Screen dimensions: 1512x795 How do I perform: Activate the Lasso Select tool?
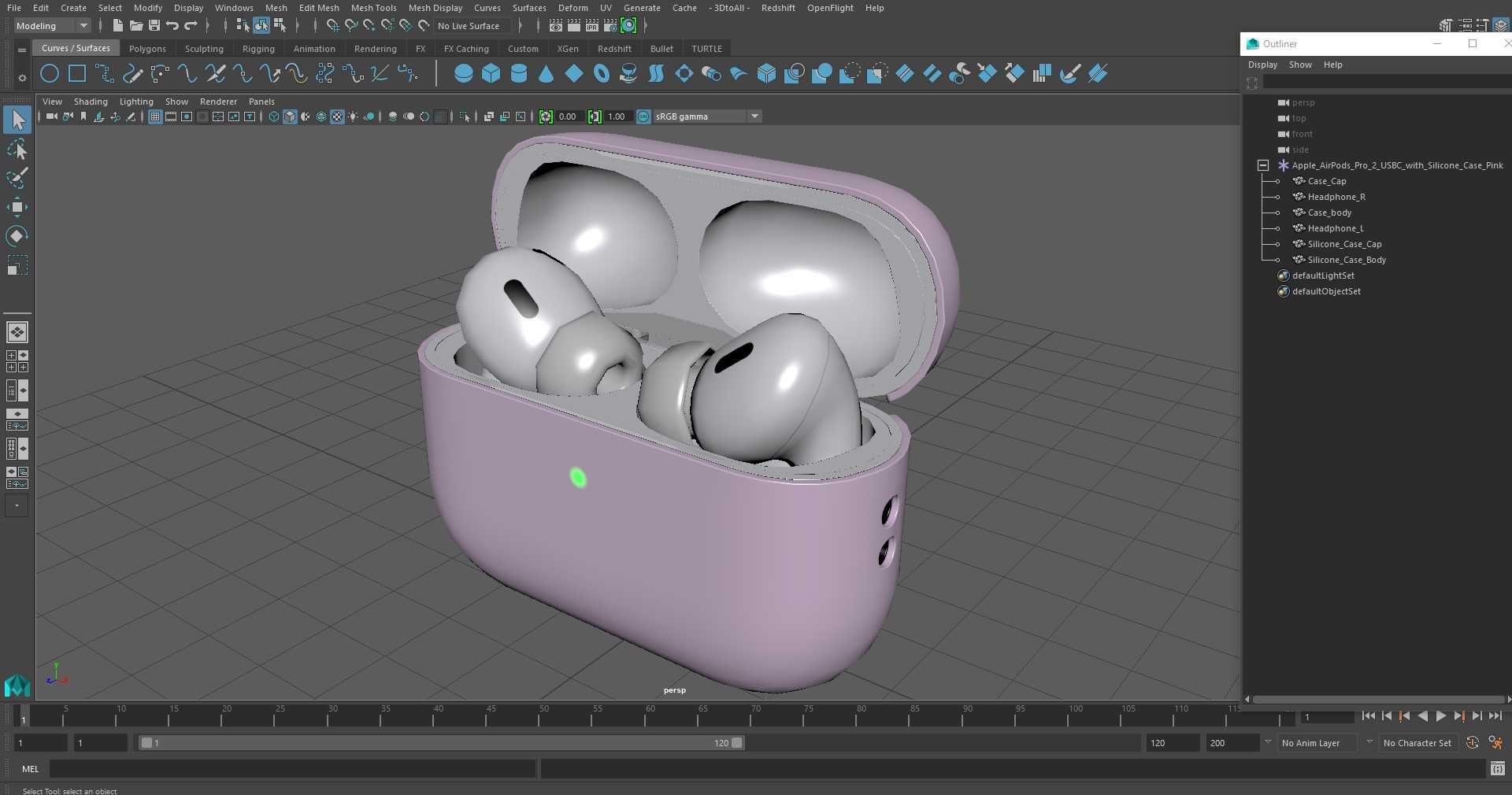pyautogui.click(x=17, y=150)
